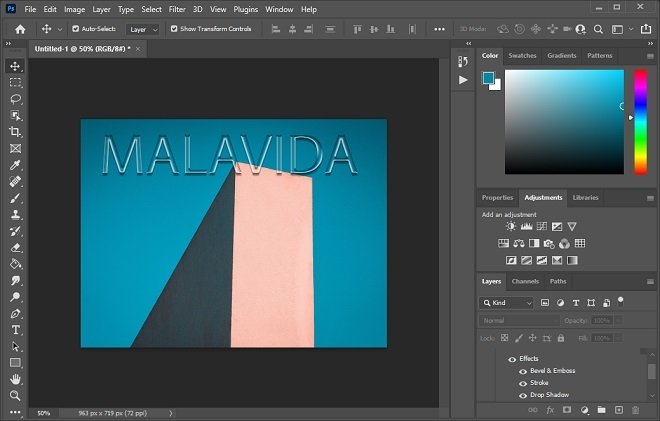Open the status bar info arrow
Screen dimensions: 660x421
(x=170, y=413)
